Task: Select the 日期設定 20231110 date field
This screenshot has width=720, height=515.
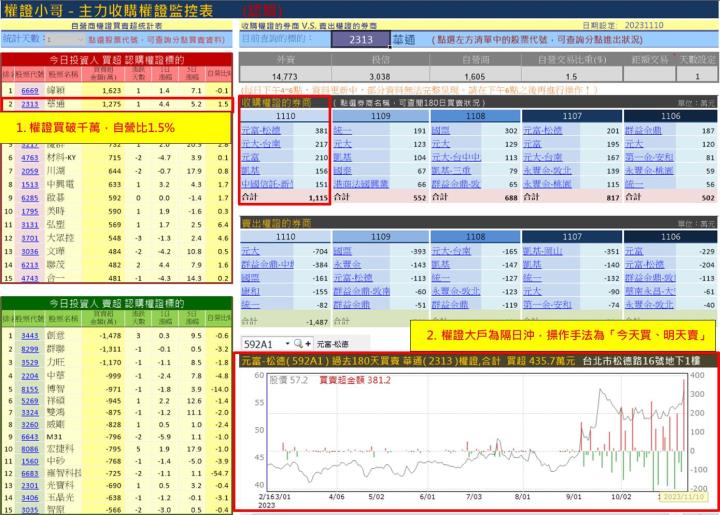Action: pyautogui.click(x=644, y=25)
